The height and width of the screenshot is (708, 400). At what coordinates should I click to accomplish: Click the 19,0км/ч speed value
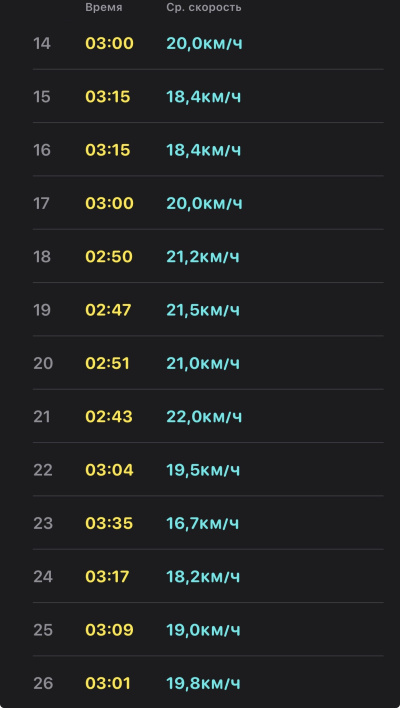pos(203,630)
